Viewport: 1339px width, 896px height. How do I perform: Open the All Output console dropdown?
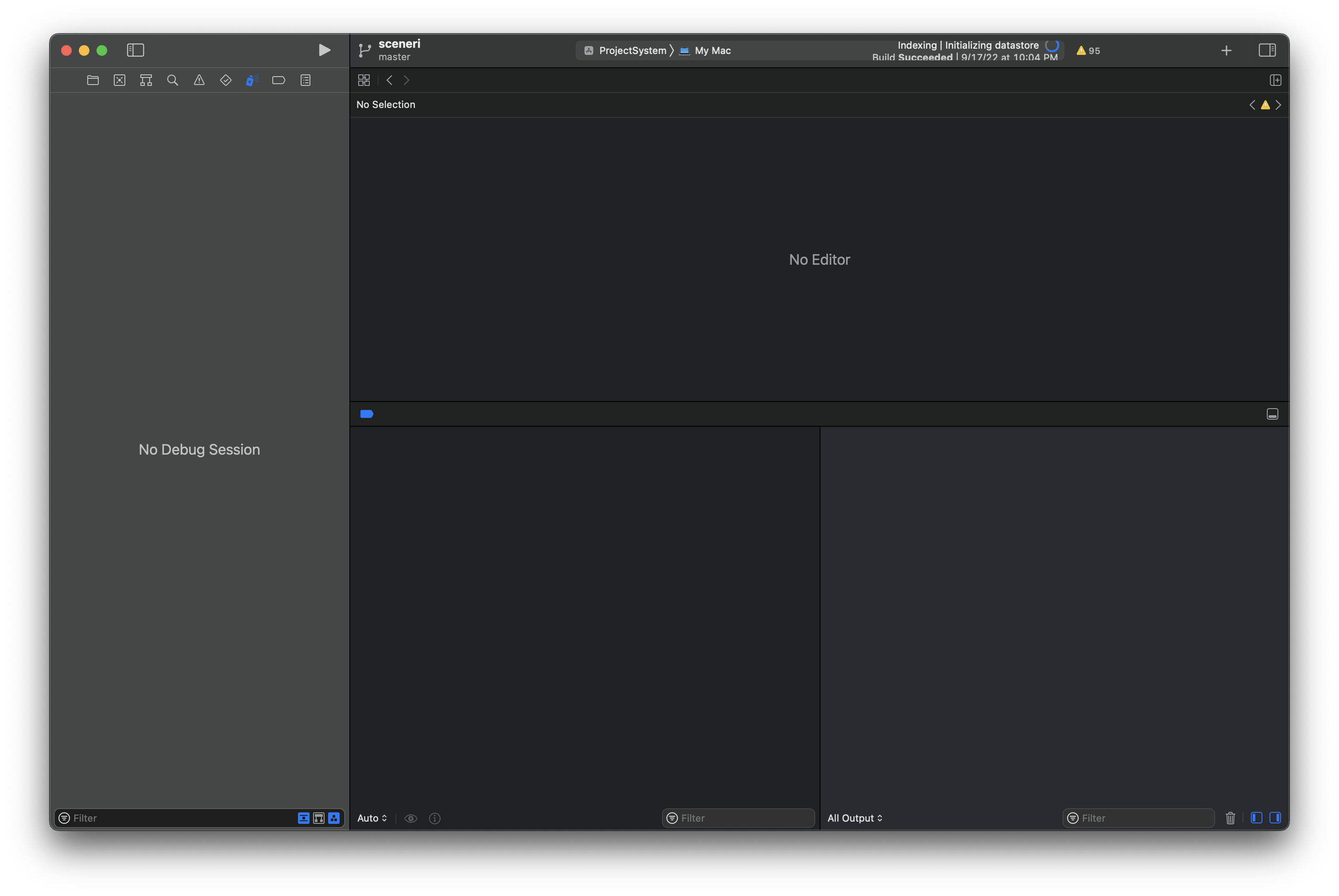[x=855, y=818]
